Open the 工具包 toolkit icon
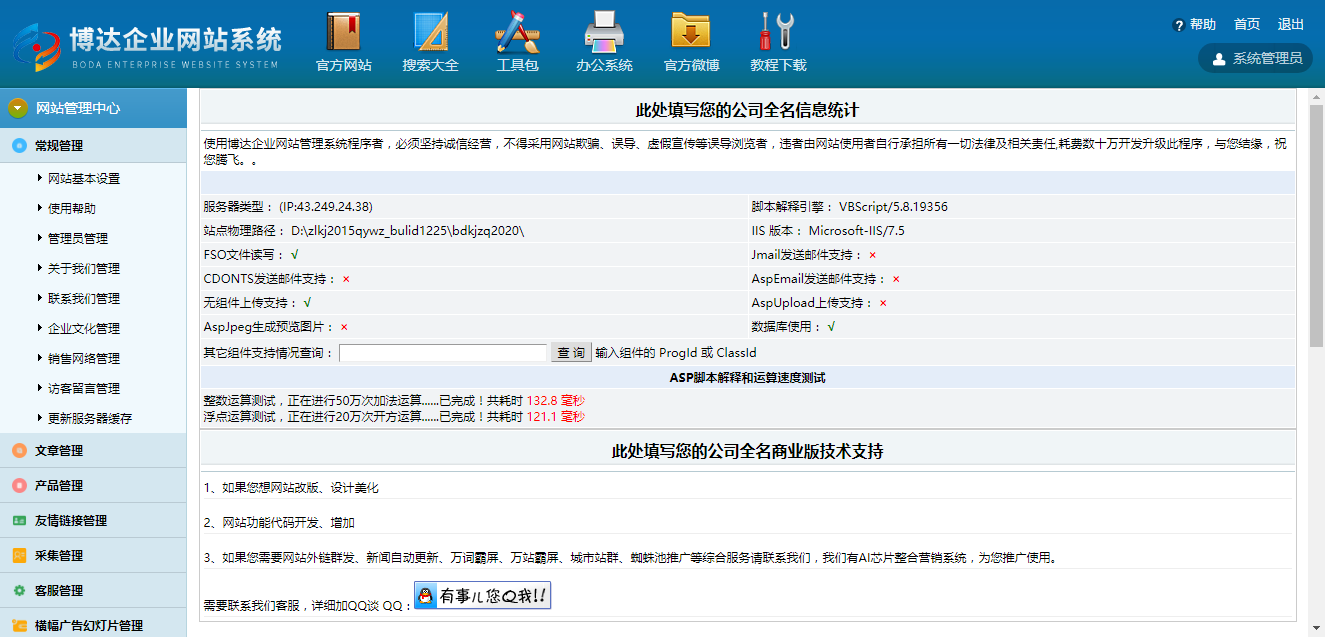The width and height of the screenshot is (1325, 637). [517, 32]
